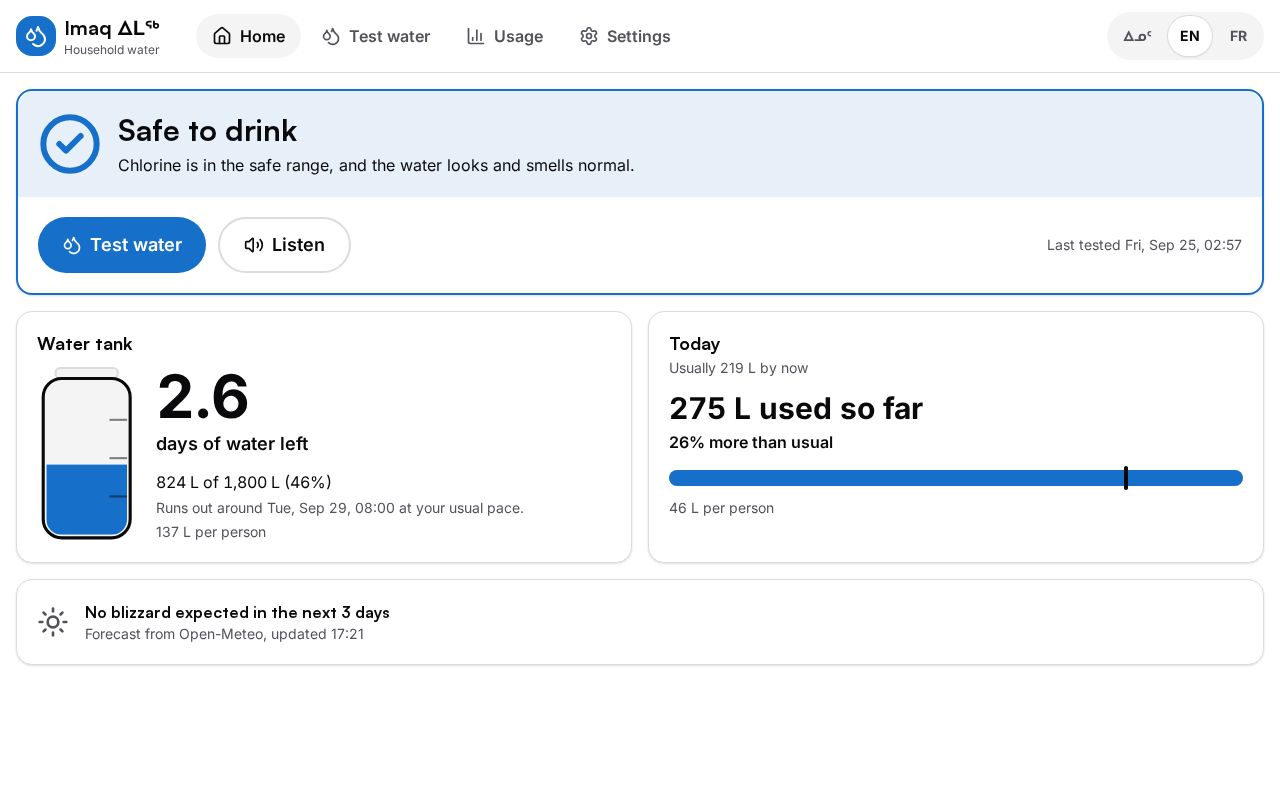This screenshot has height=800, width=1280.
Task: Click the 'Safe to drink' heading
Action: pyautogui.click(x=207, y=131)
